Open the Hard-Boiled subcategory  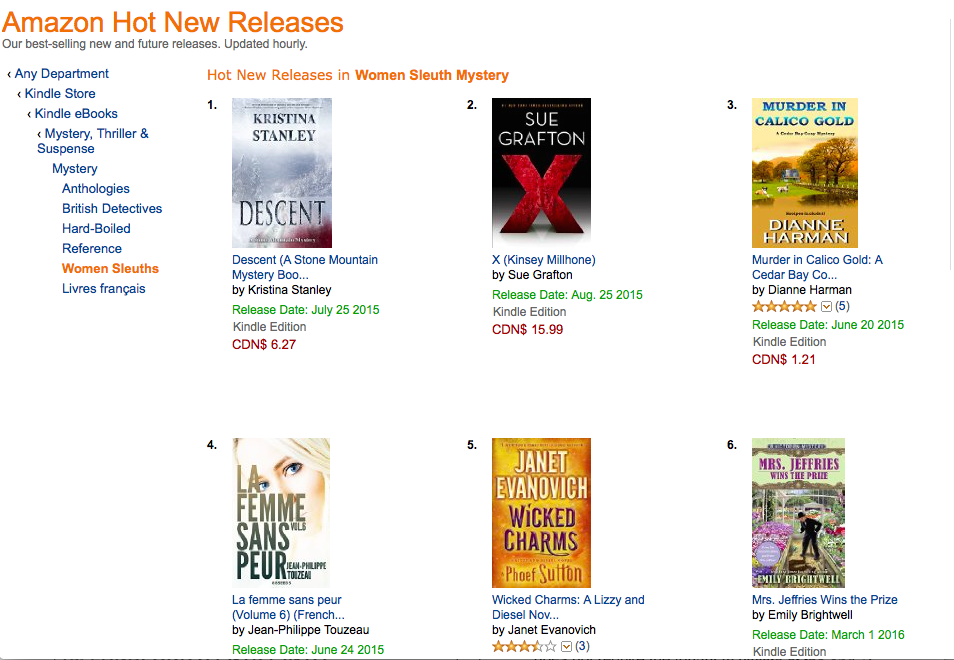(96, 229)
